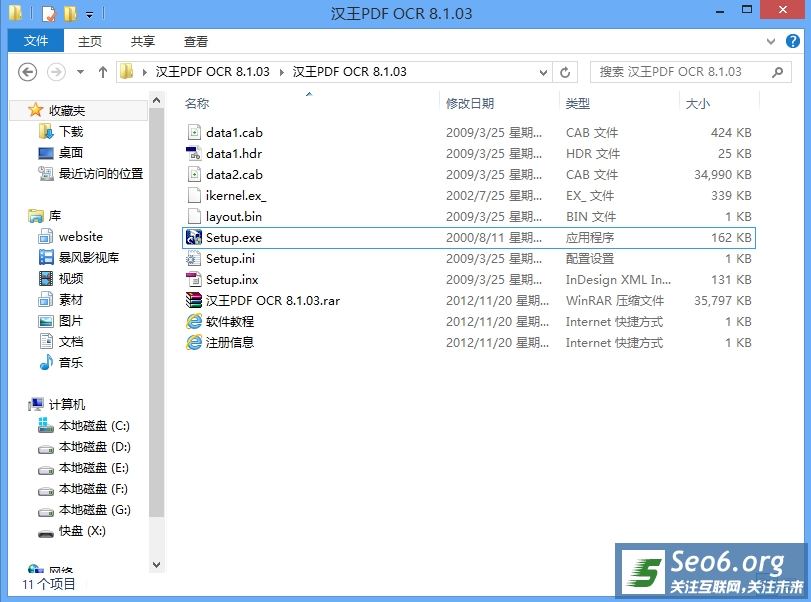
Task: Click the Properties quick access icon
Action: click(x=48, y=13)
